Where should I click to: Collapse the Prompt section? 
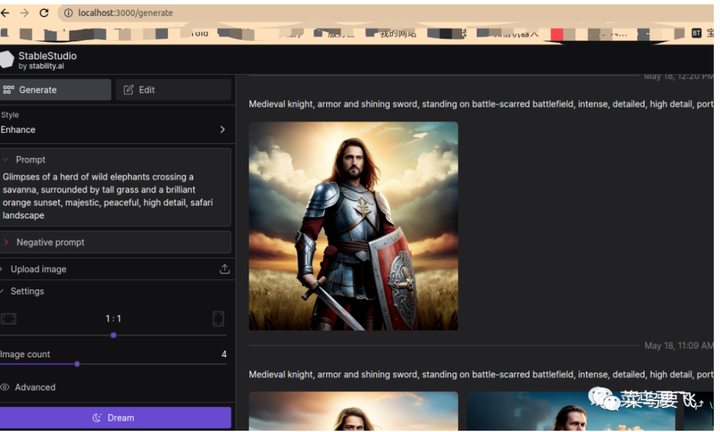(6, 160)
